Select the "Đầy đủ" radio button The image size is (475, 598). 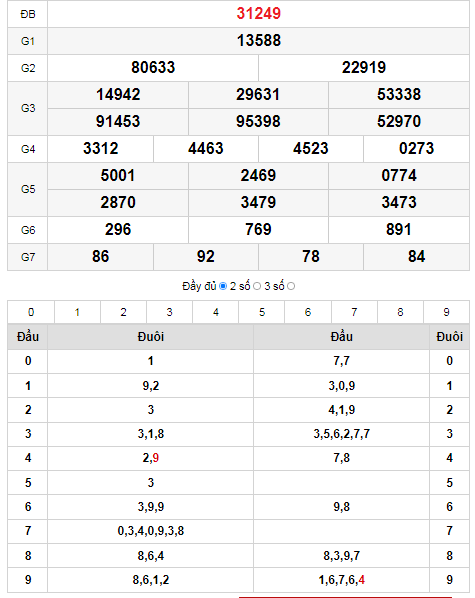223,286
